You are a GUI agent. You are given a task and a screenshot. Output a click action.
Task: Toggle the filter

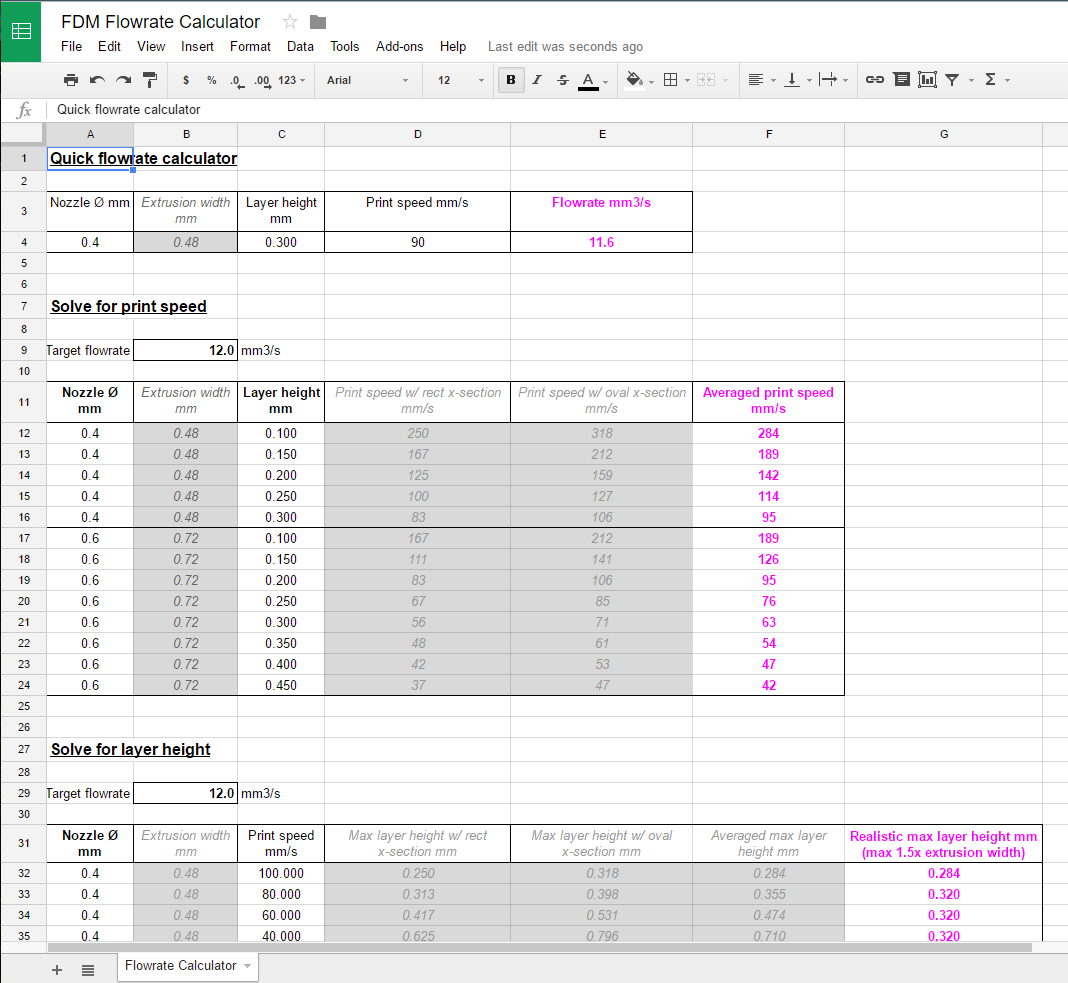[952, 80]
